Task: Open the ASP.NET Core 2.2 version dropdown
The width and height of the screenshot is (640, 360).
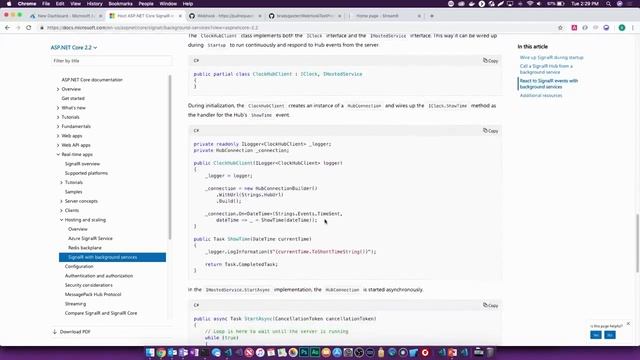Action: click(74, 48)
